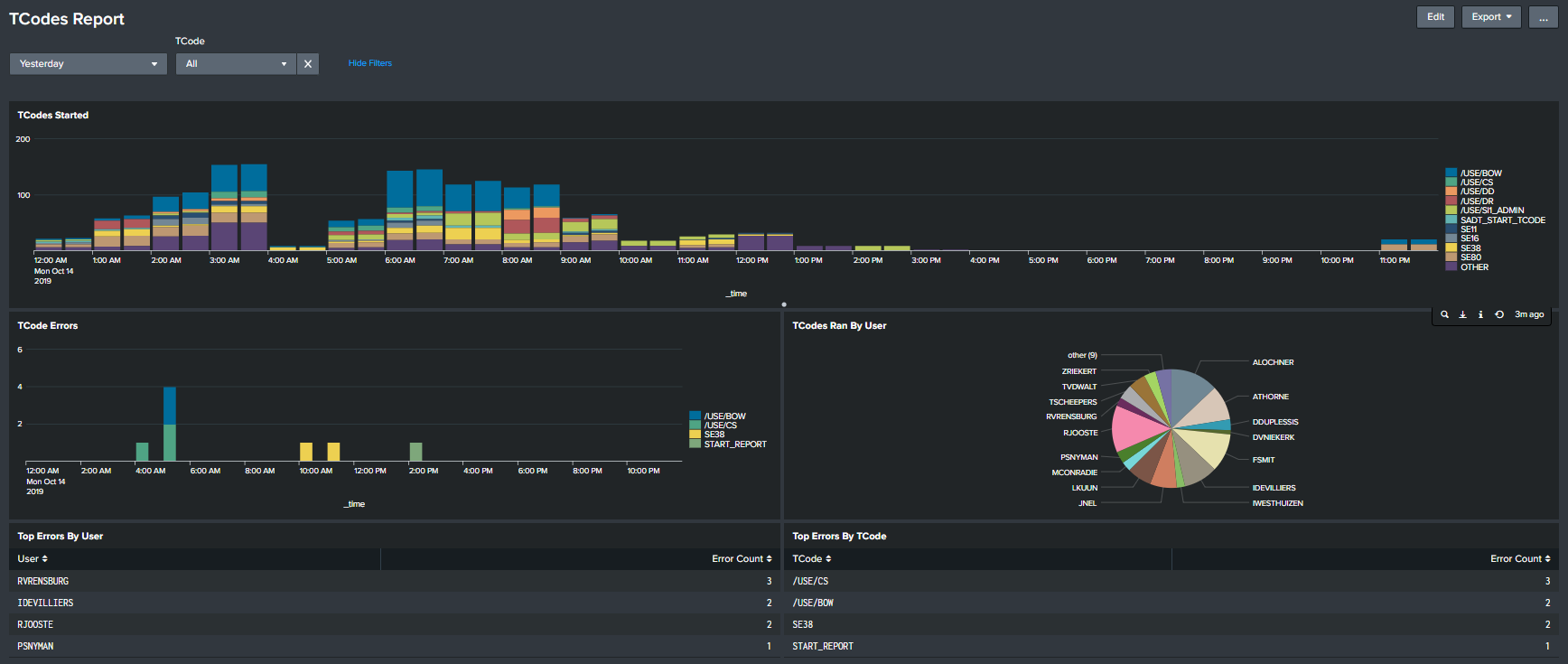Image resolution: width=1568 pixels, height=664 pixels.
Task: Click the /USE/DD legend color swatch
Action: 1451,192
